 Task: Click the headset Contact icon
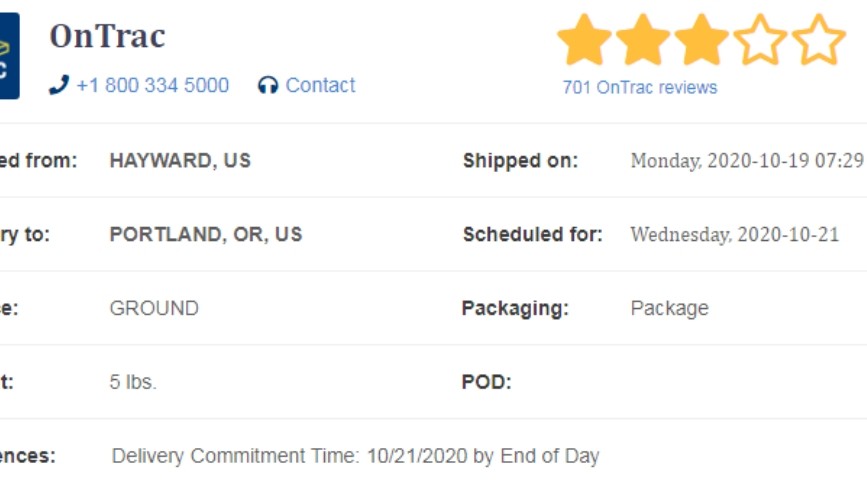coord(268,86)
